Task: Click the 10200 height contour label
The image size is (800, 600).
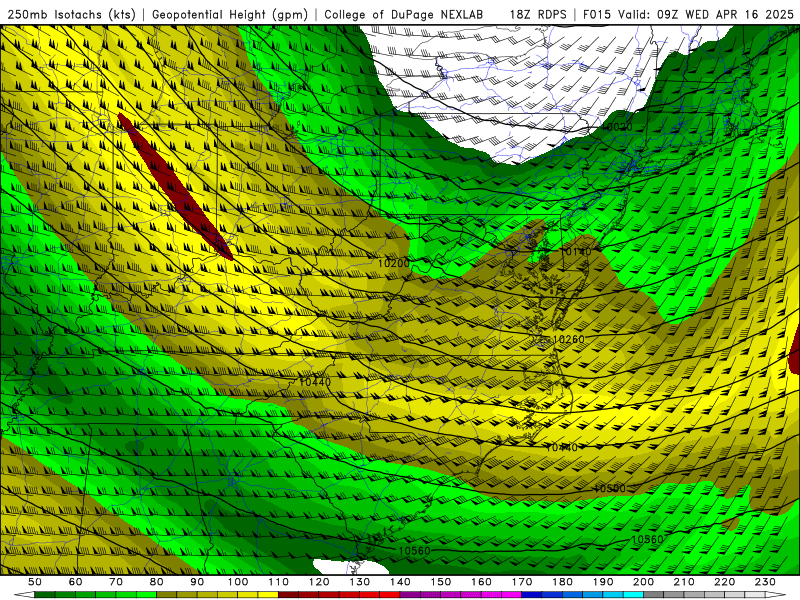Action: pyautogui.click(x=394, y=263)
